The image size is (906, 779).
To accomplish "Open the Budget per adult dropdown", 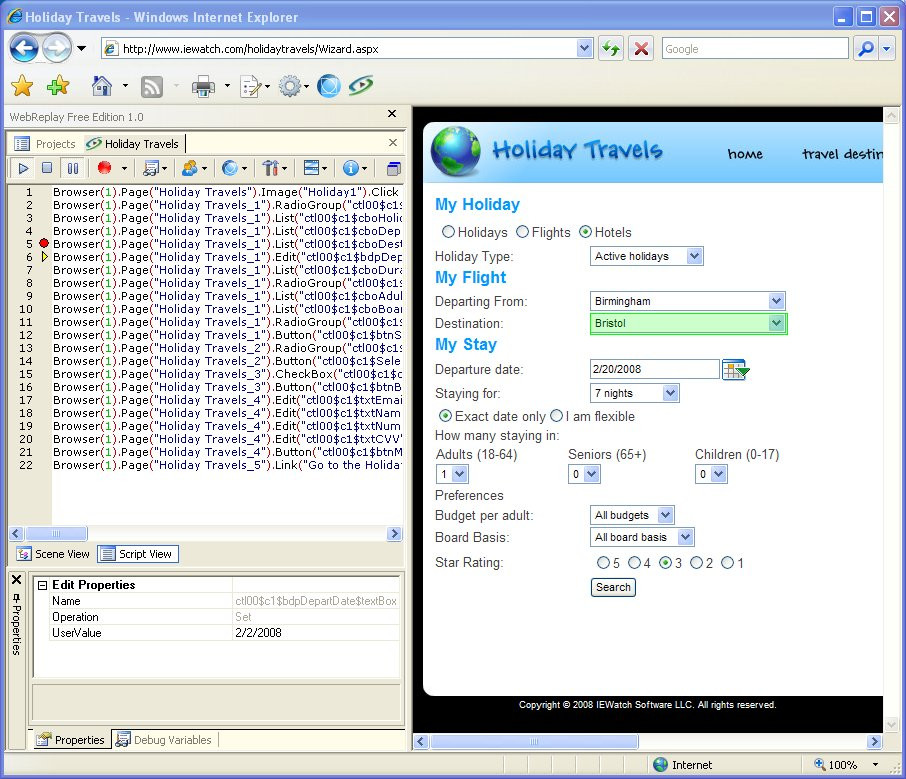I will pos(665,516).
